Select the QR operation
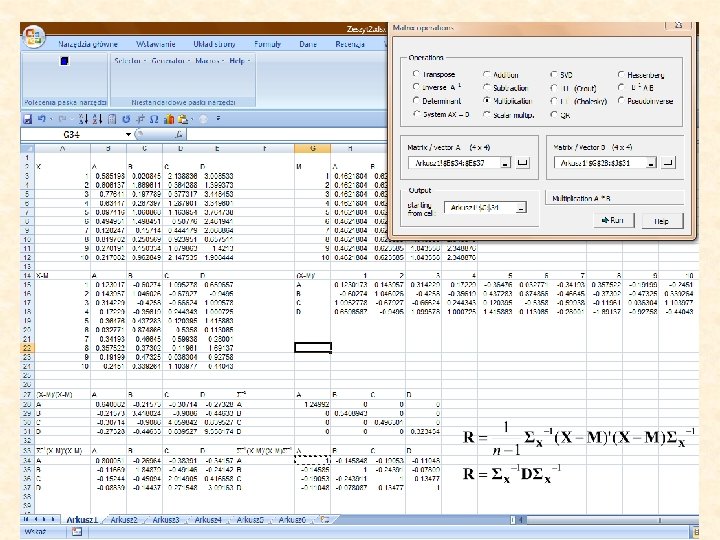This screenshot has height=540, width=720. (x=560, y=115)
